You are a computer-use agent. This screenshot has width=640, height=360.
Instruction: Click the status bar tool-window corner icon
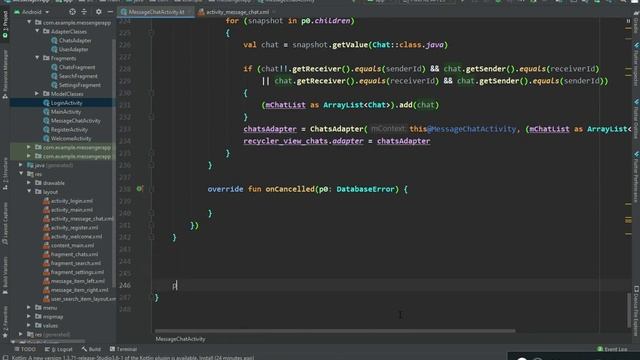[5, 357]
